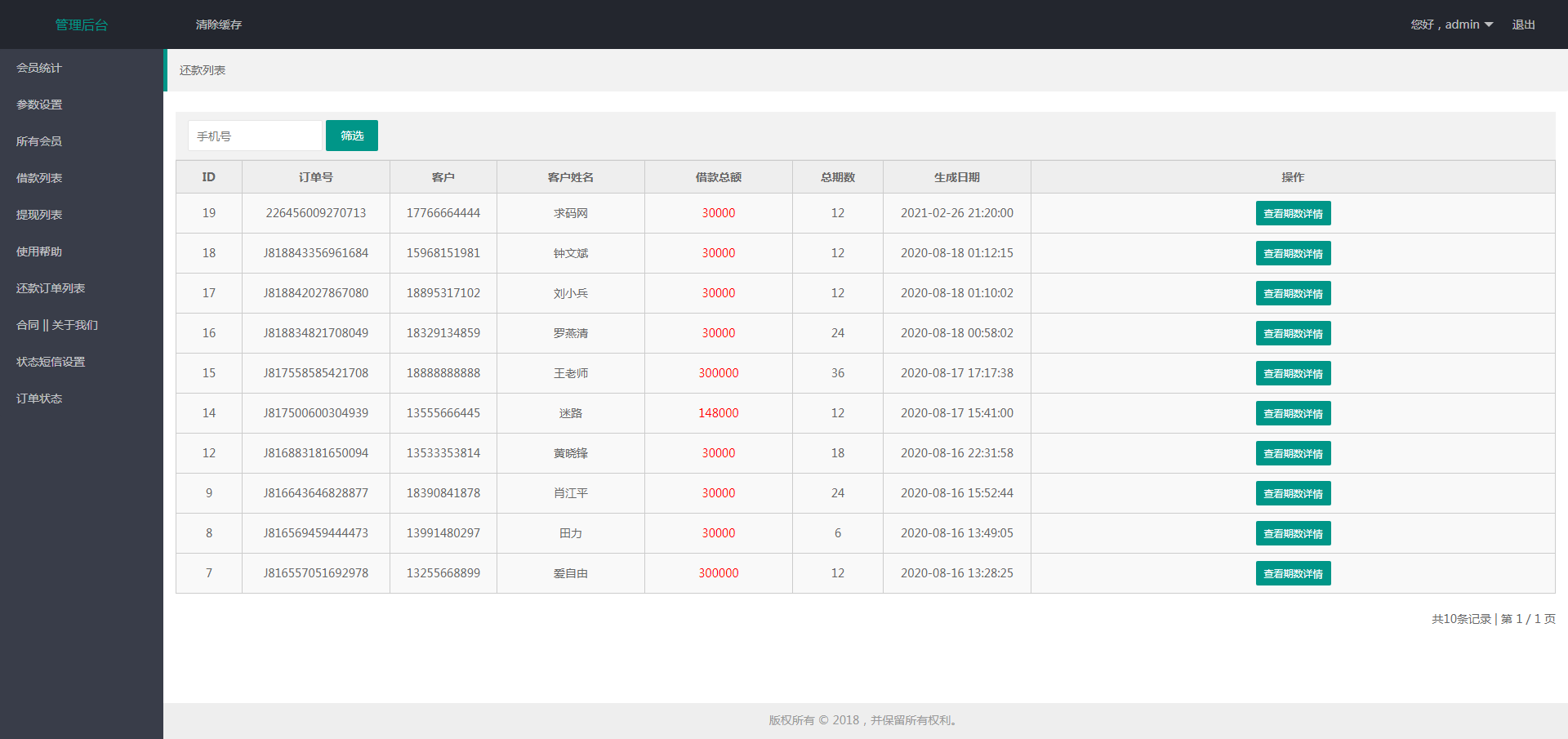
Task: Select order number J816643646828877
Action: [x=316, y=493]
